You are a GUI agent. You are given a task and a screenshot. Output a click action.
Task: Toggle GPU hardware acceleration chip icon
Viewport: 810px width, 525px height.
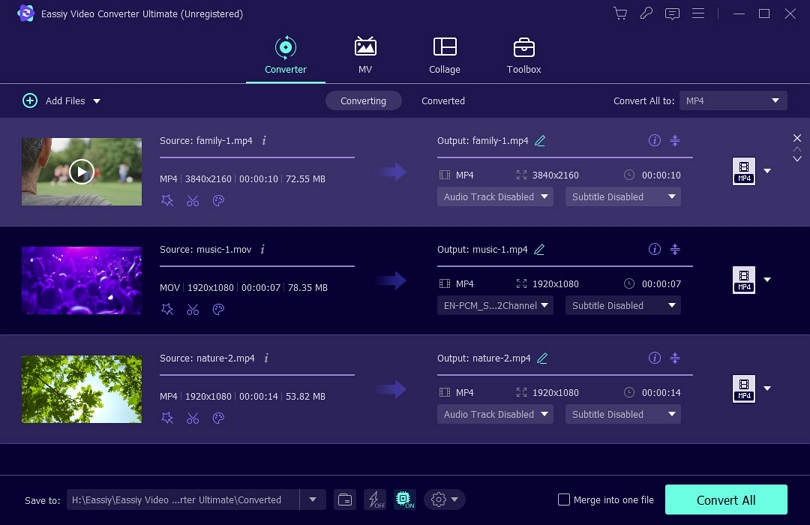pyautogui.click(x=404, y=500)
